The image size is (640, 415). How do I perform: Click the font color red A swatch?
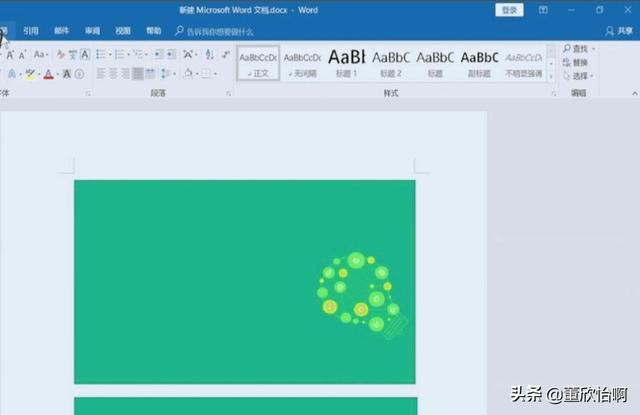click(x=50, y=74)
